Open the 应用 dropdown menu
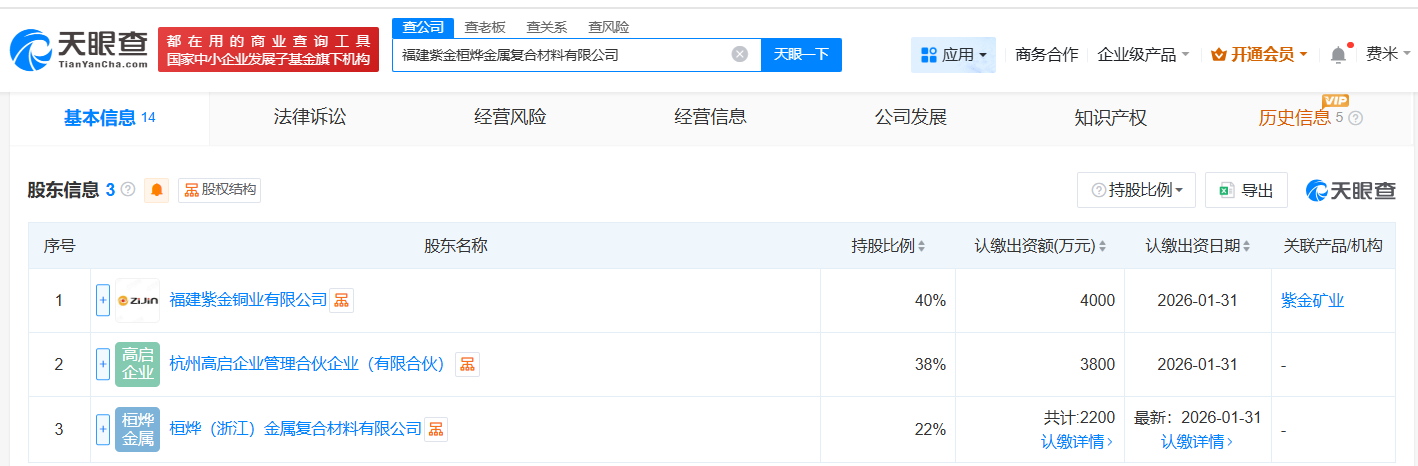This screenshot has width=1418, height=466. (x=953, y=55)
